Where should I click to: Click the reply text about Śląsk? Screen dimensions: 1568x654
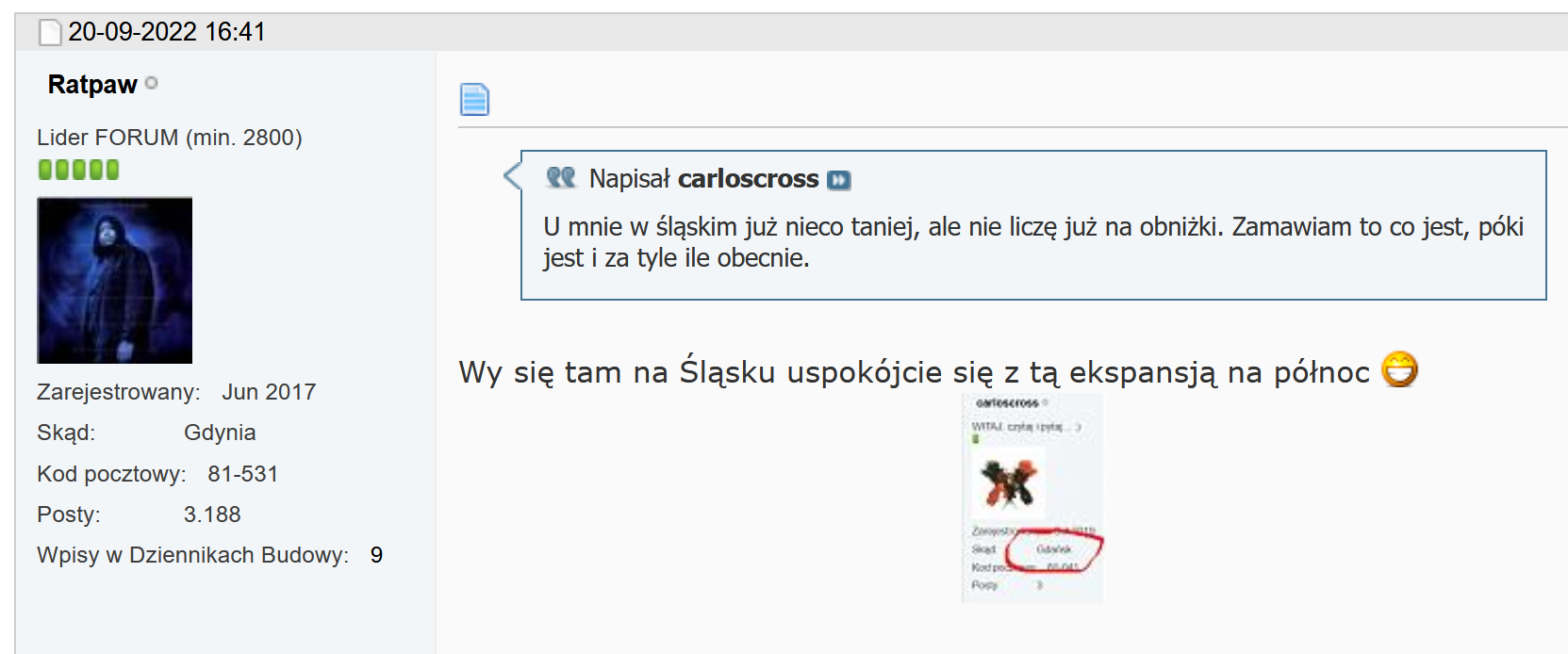pyautogui.click(x=914, y=372)
